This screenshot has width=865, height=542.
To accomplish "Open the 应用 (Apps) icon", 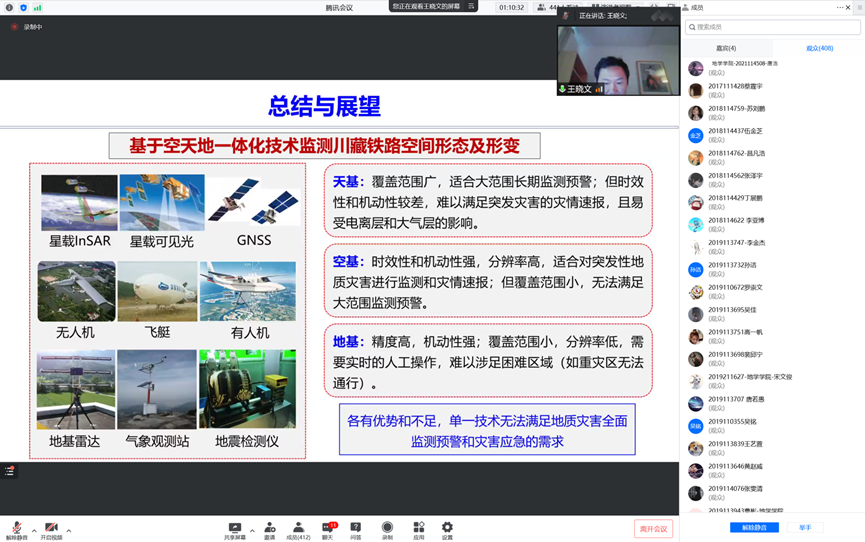I will 418,529.
